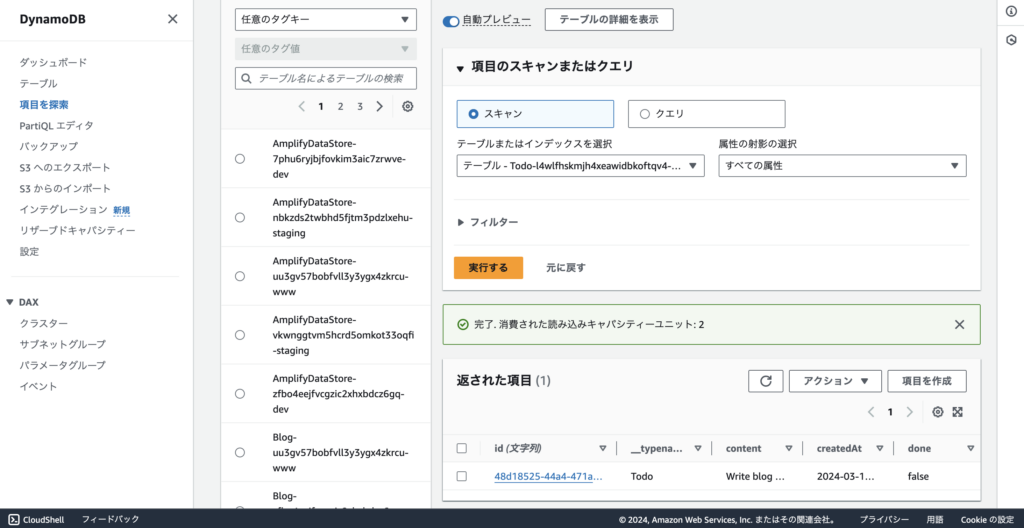Screen dimensions: 1024x528
Task: Toggle the 自動プレビュー switch
Action: (451, 21)
